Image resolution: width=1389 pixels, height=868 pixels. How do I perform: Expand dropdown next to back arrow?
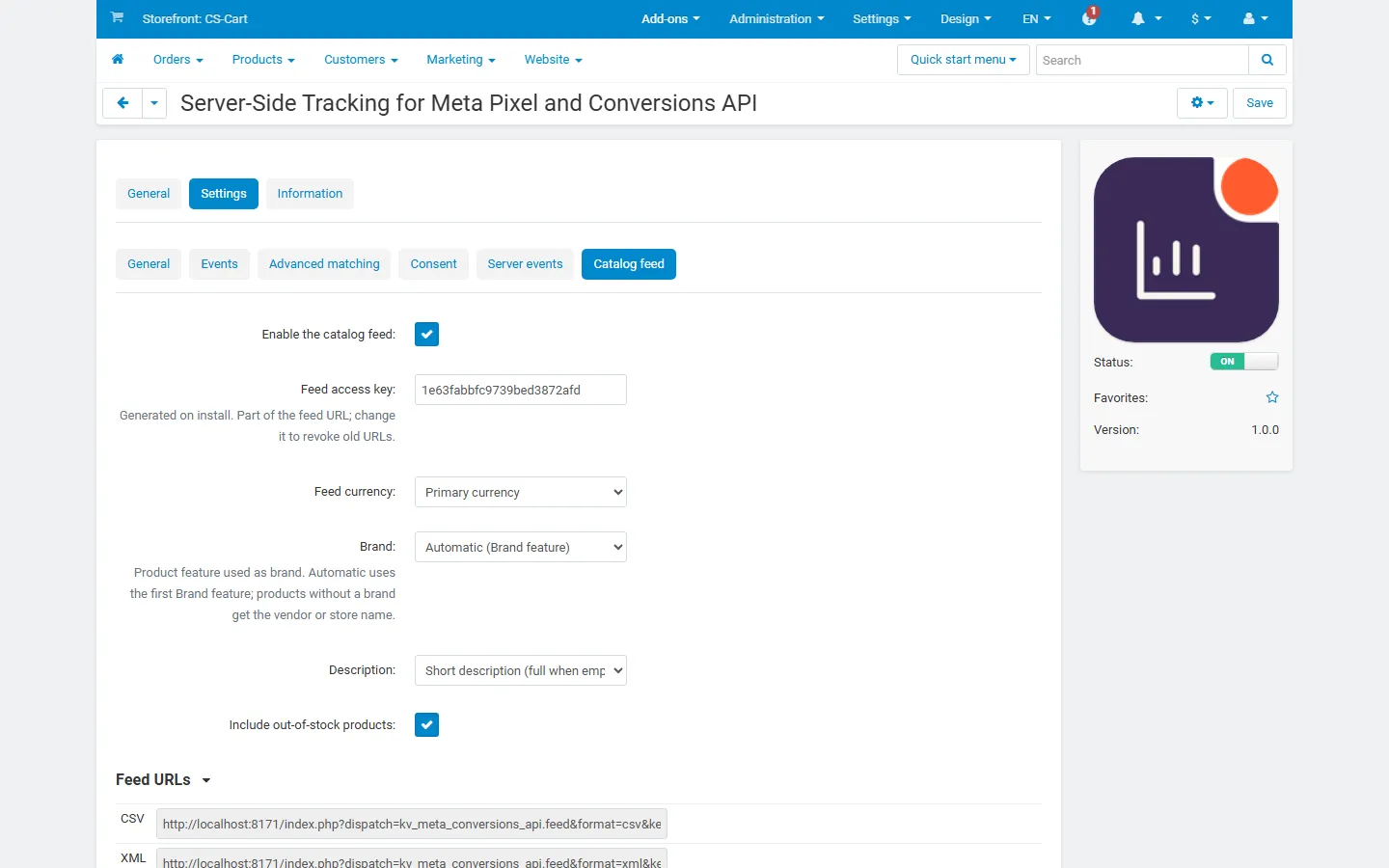coord(154,103)
